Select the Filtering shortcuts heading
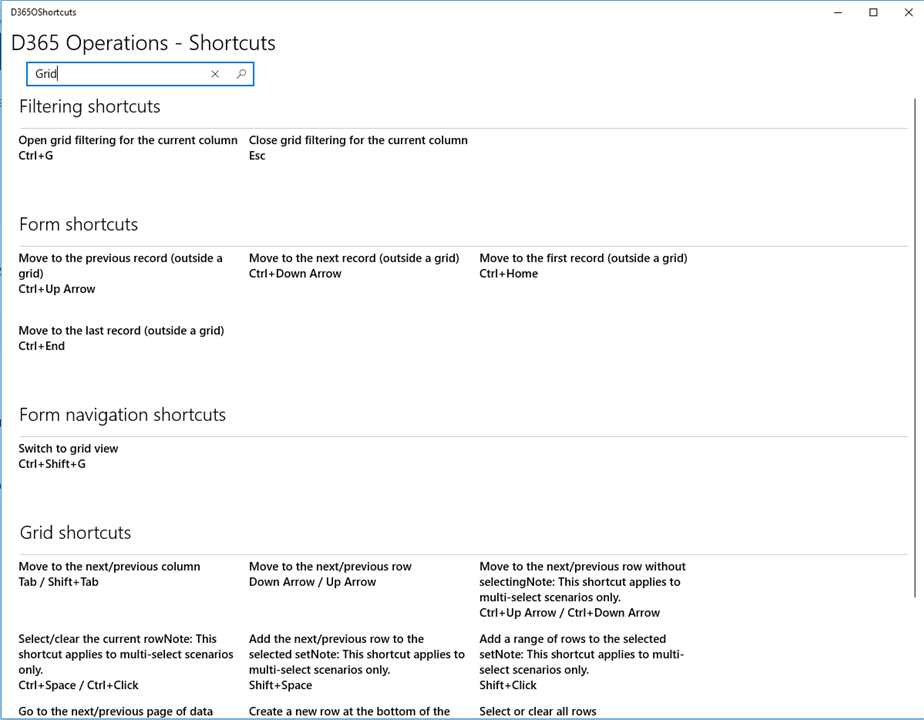The width and height of the screenshot is (924, 720). 90,107
